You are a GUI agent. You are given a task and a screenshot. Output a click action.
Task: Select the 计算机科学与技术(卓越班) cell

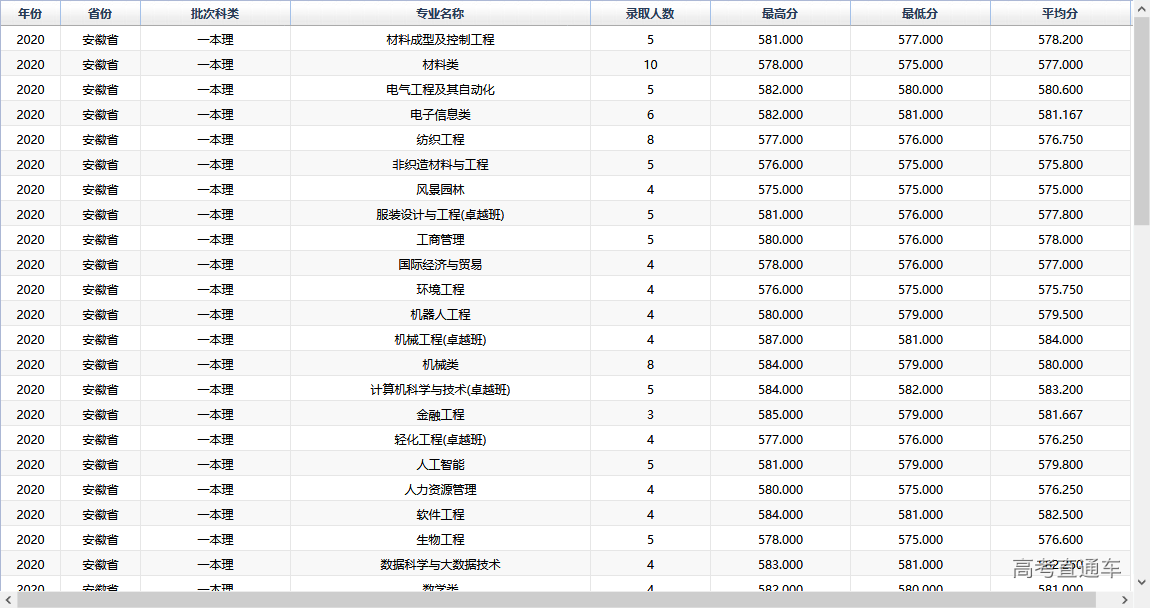[x=440, y=390]
